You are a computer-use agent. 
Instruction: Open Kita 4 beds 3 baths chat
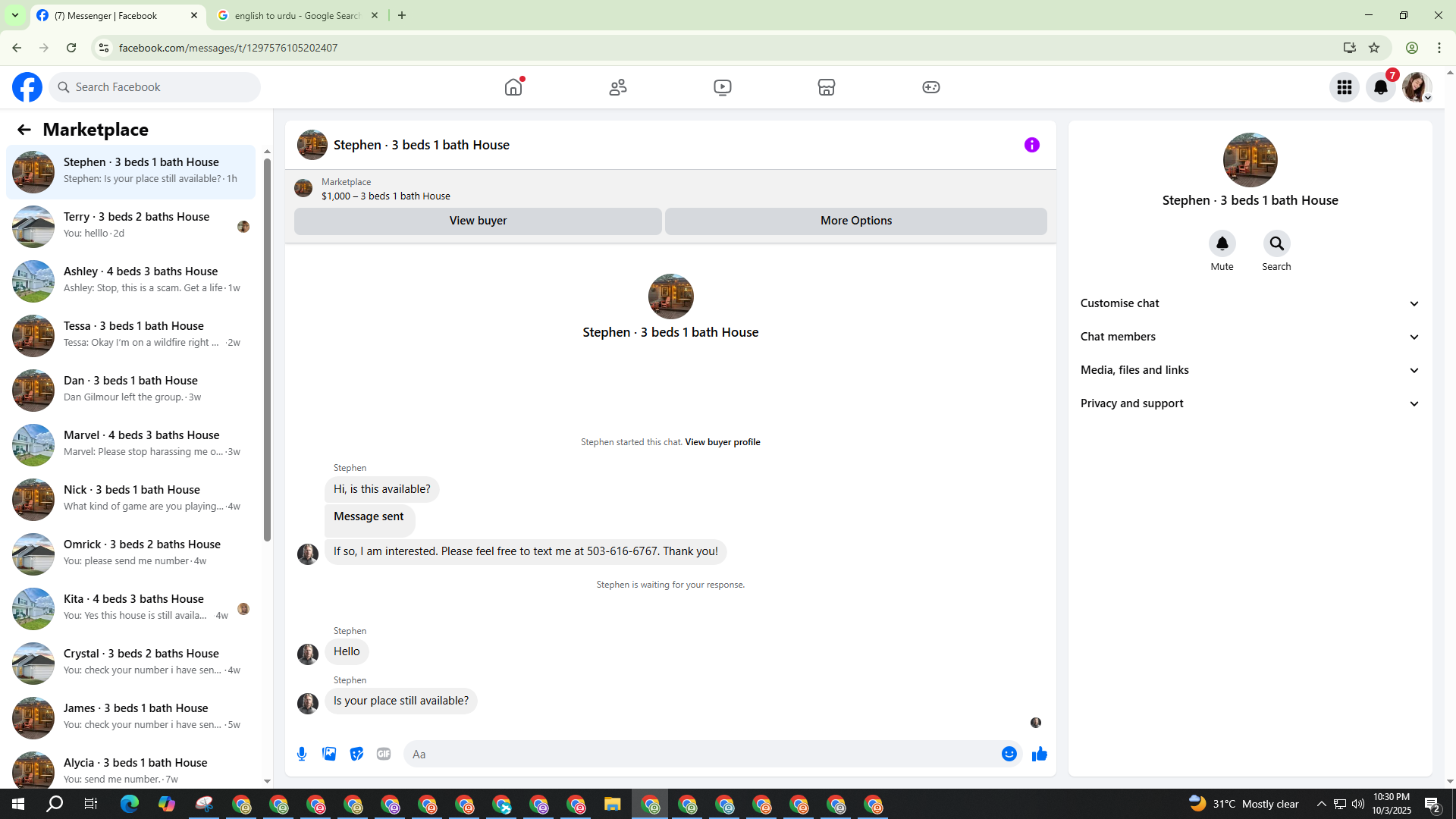point(130,609)
